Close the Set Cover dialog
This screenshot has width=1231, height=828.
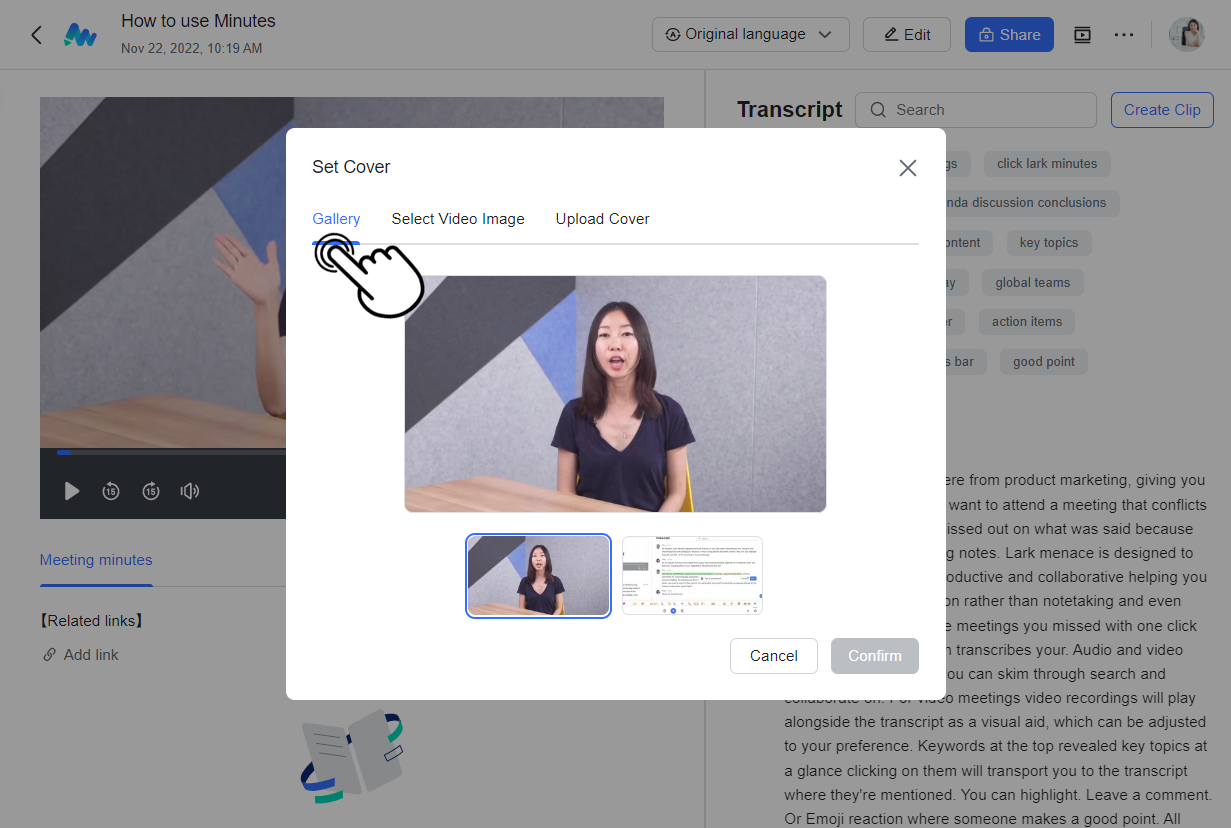pyautogui.click(x=907, y=168)
